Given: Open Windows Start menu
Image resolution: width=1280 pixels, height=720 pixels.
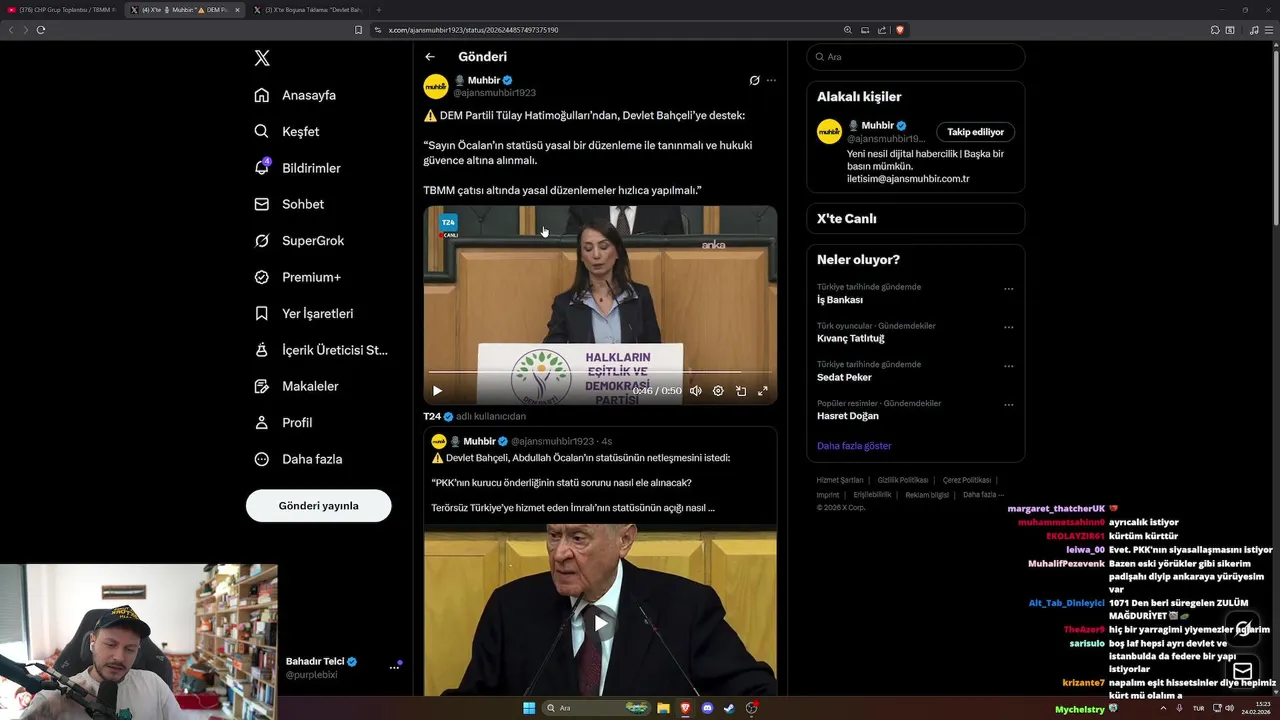Looking at the screenshot, I should click(x=529, y=708).
